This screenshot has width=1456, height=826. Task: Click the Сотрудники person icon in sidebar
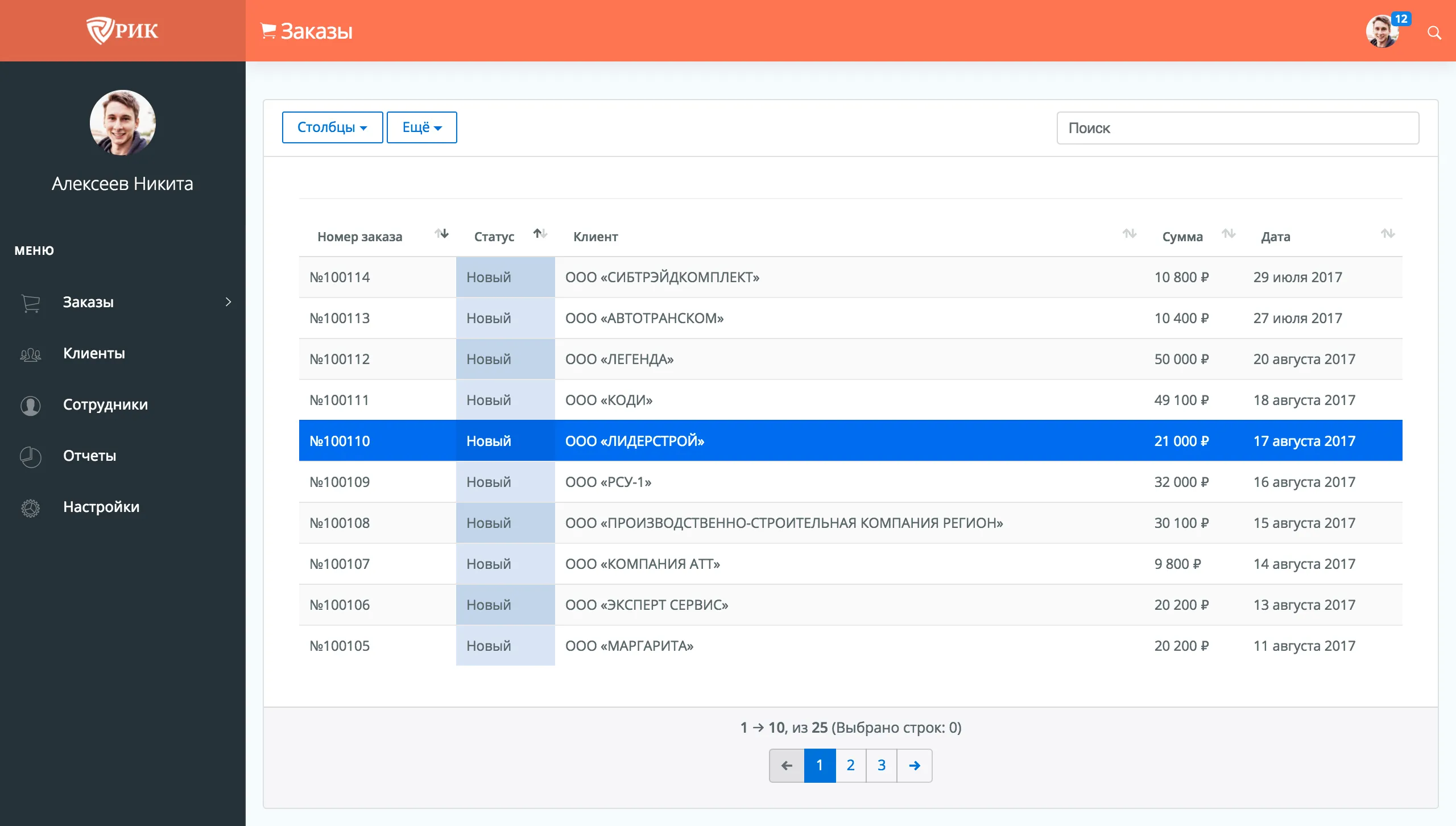[x=31, y=405]
